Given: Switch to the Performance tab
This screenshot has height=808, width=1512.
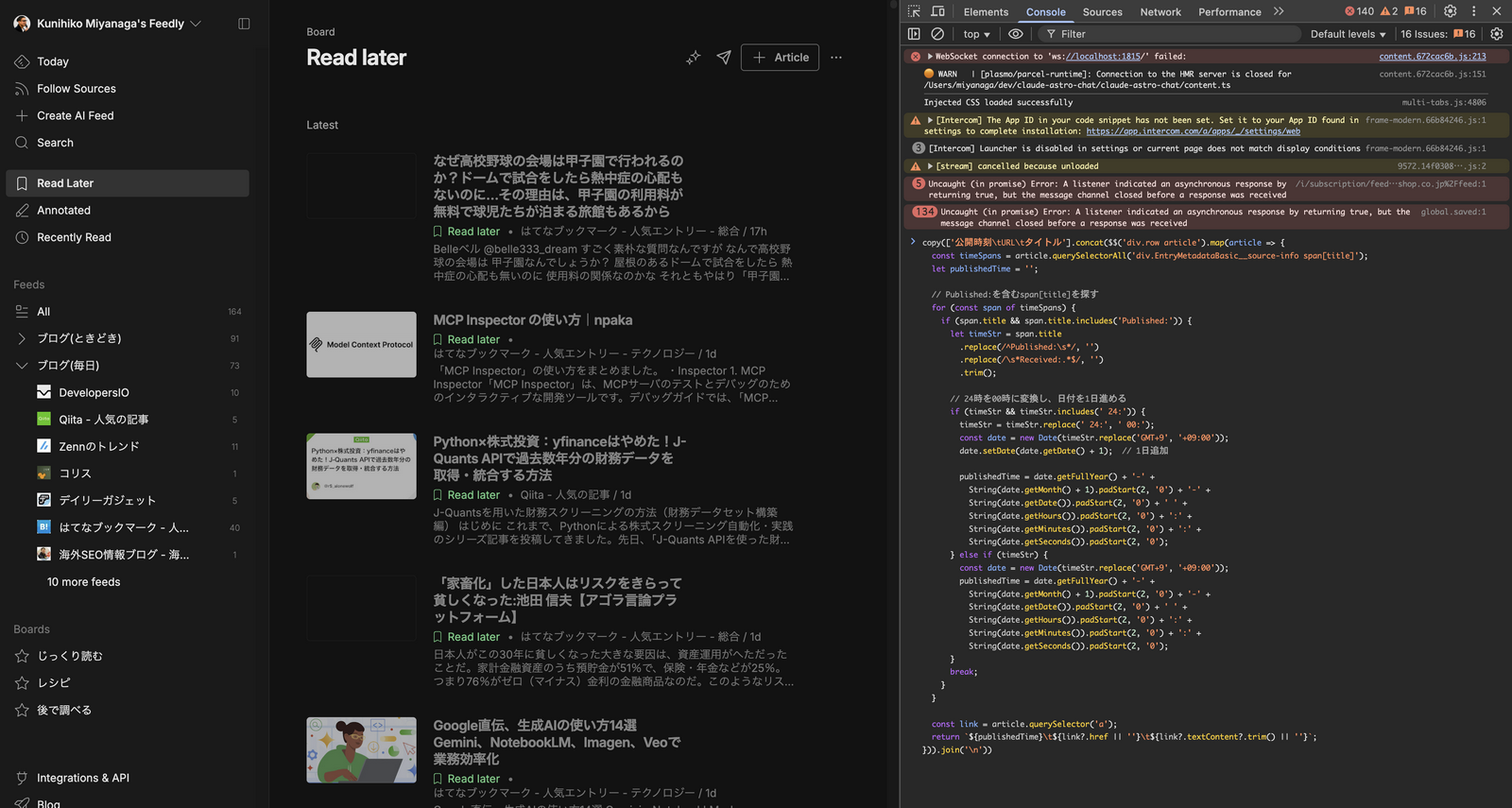Looking at the screenshot, I should [x=1229, y=12].
